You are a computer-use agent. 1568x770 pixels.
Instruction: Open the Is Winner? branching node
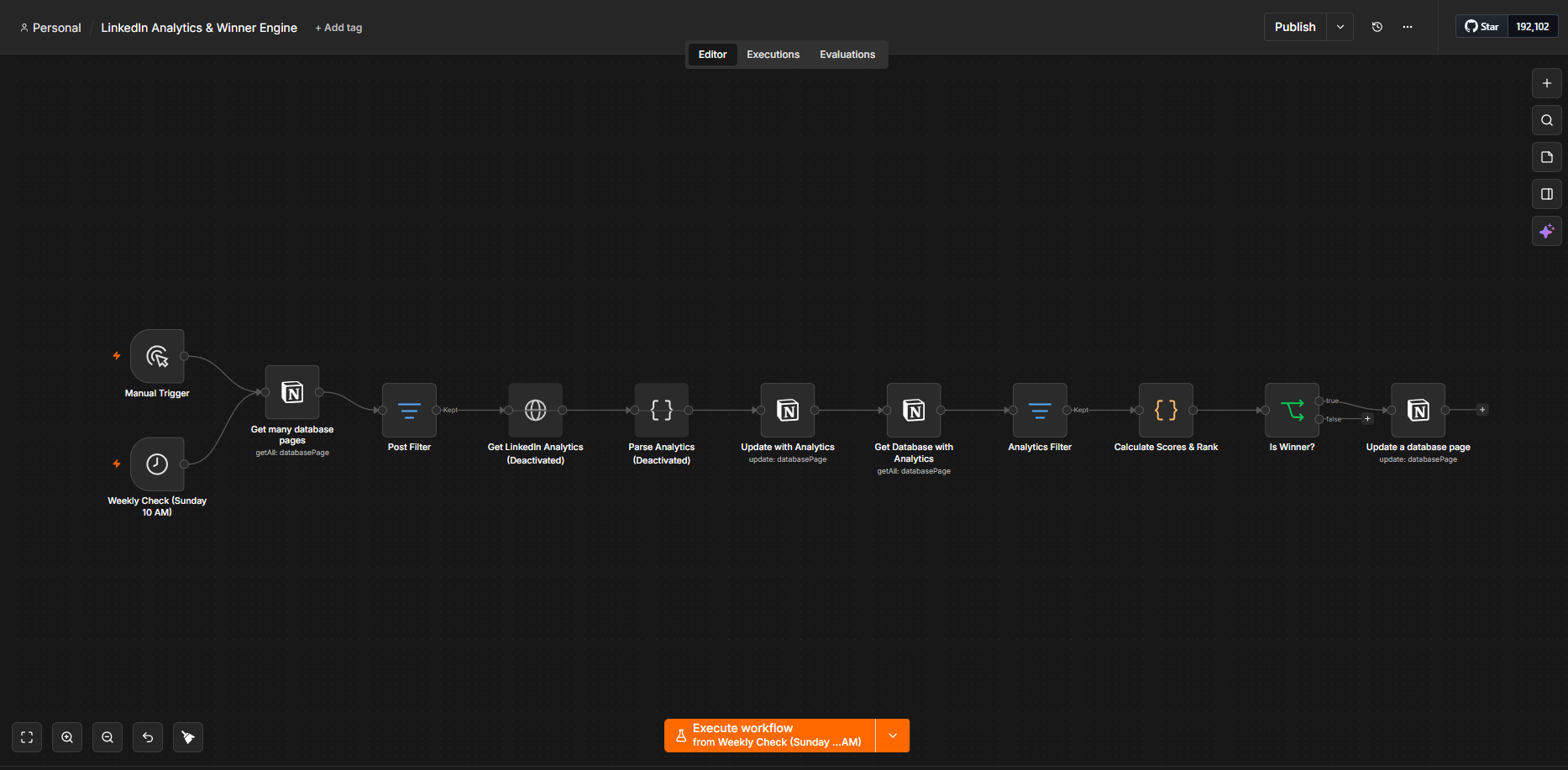coord(1292,410)
